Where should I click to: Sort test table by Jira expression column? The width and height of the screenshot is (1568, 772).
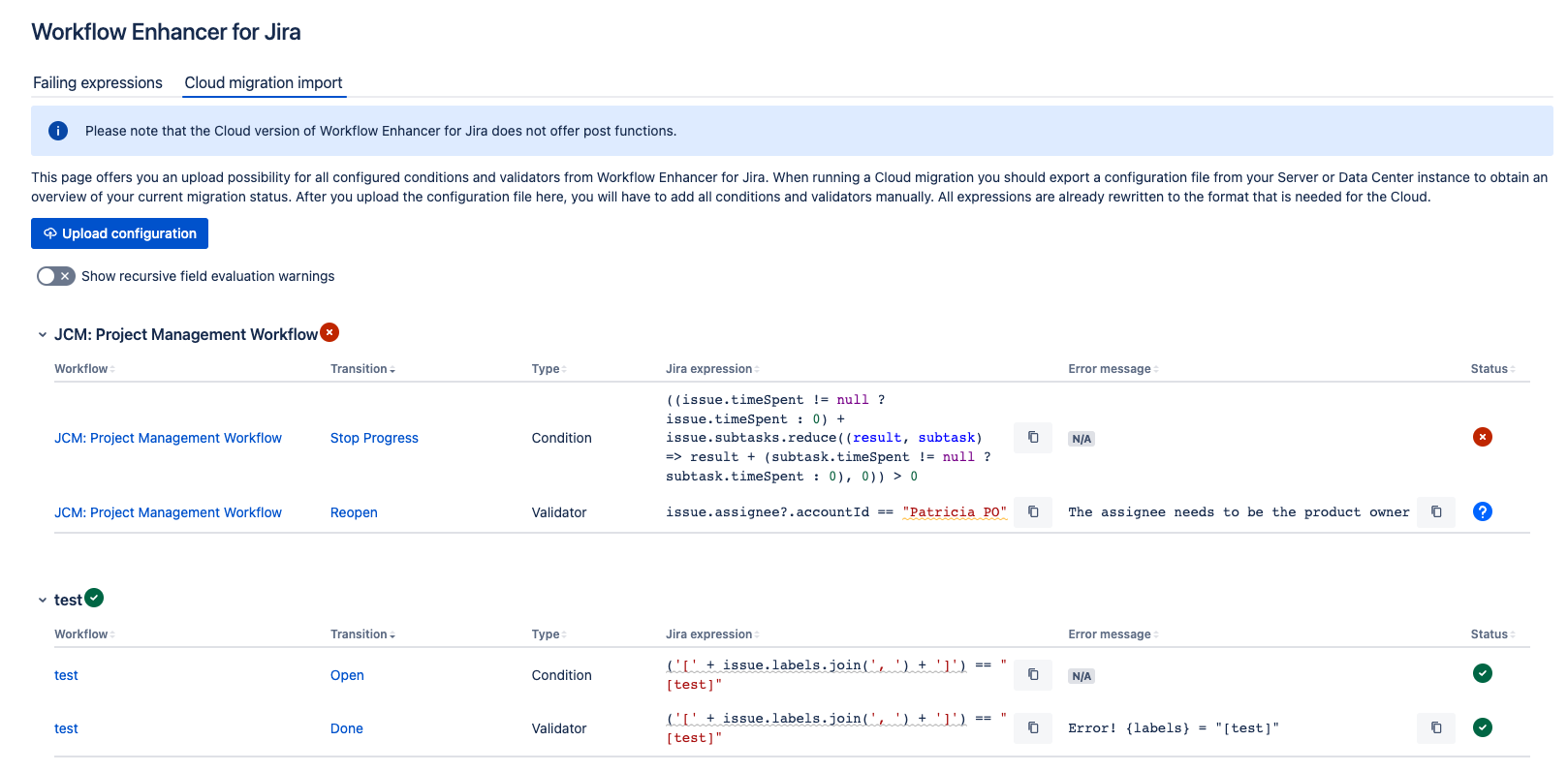[712, 634]
